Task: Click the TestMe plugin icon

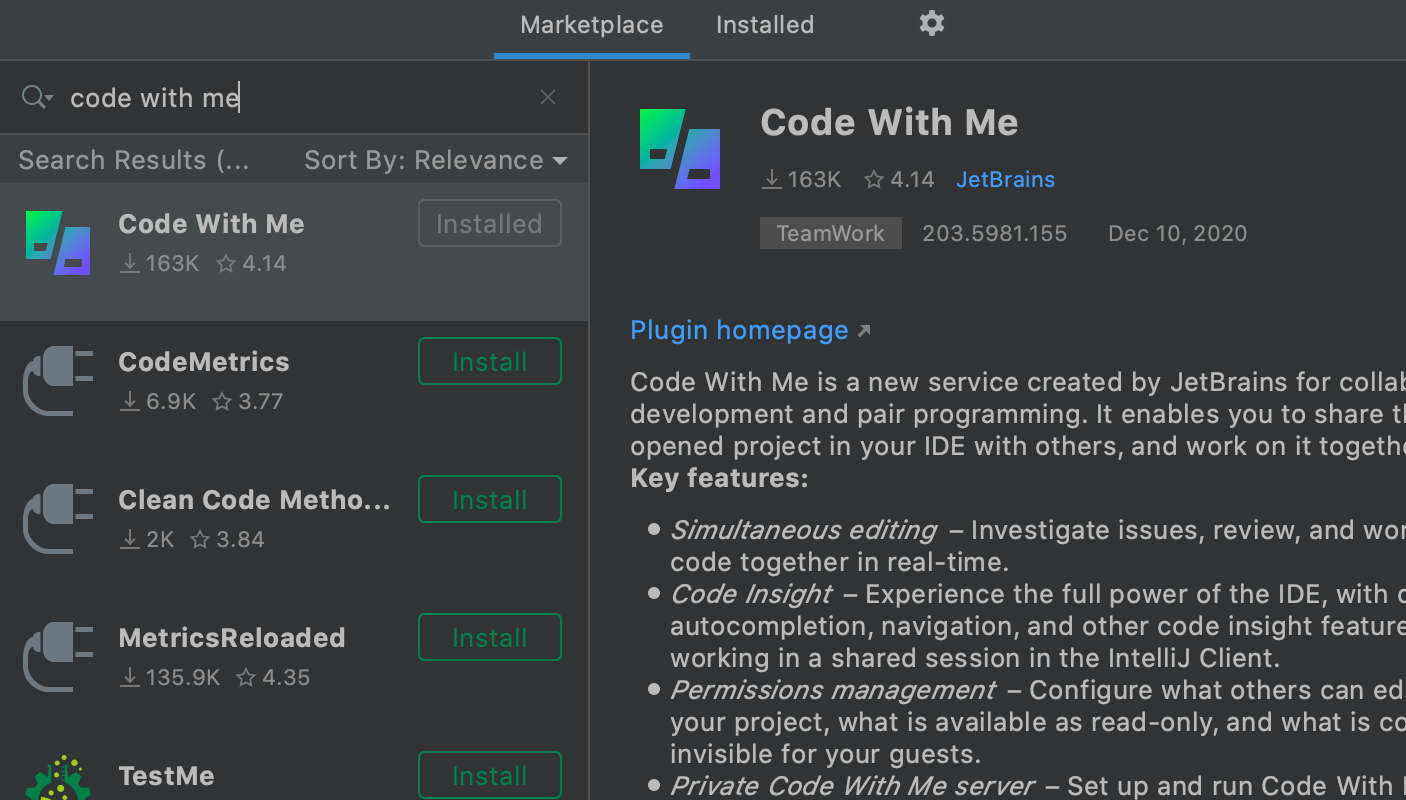Action: (58, 779)
